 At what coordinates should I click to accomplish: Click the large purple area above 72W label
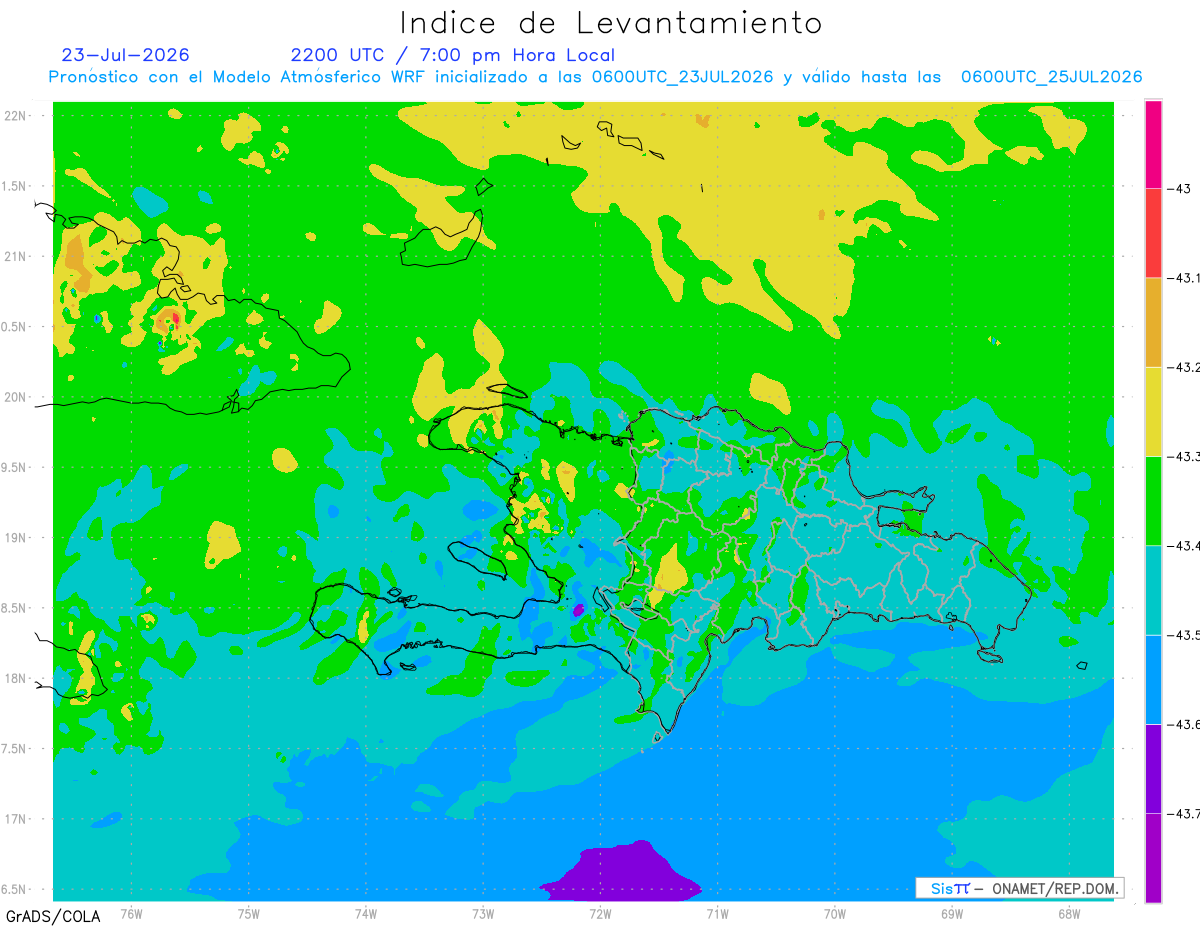(x=622, y=872)
